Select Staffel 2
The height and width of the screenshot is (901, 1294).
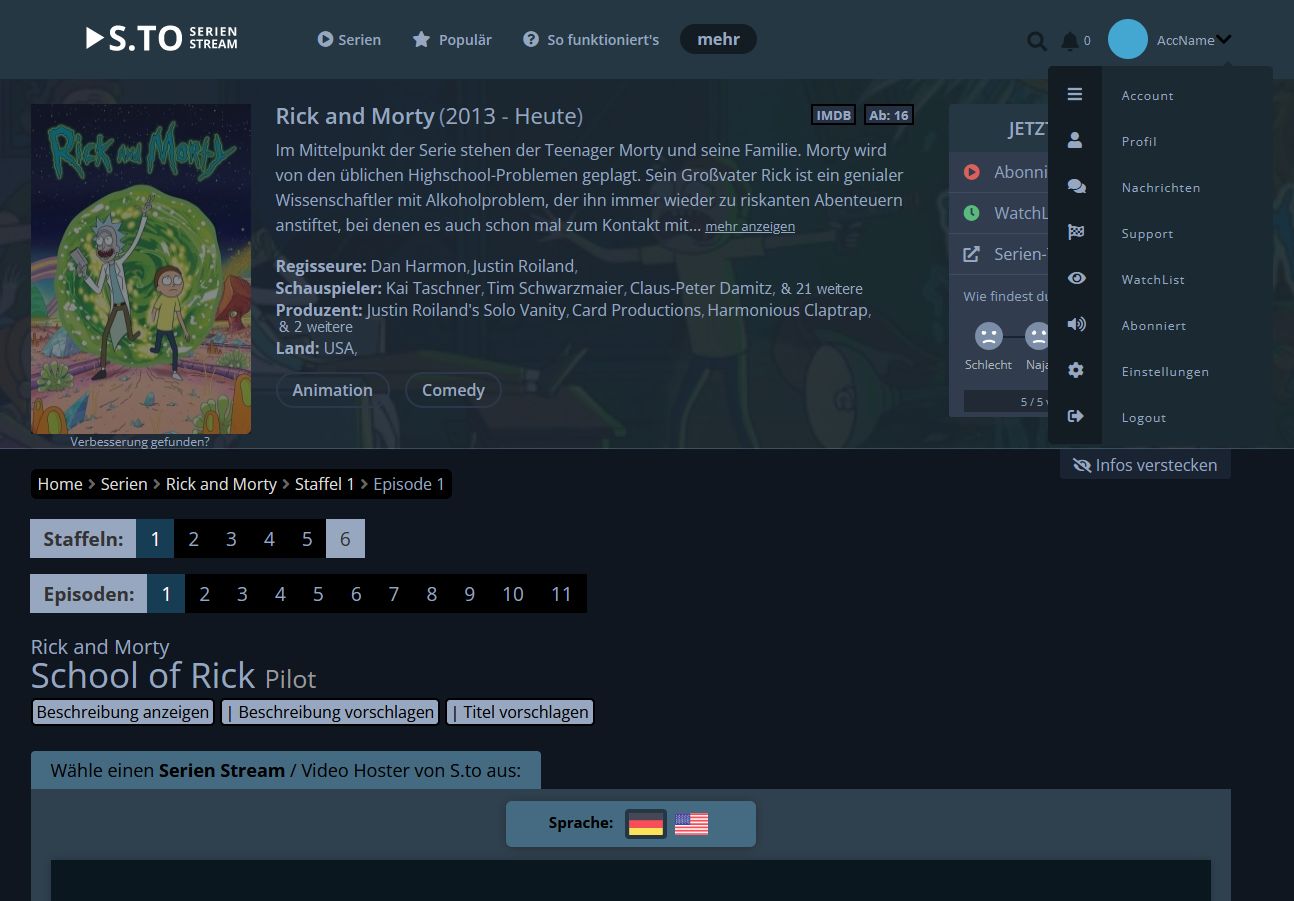coord(193,539)
